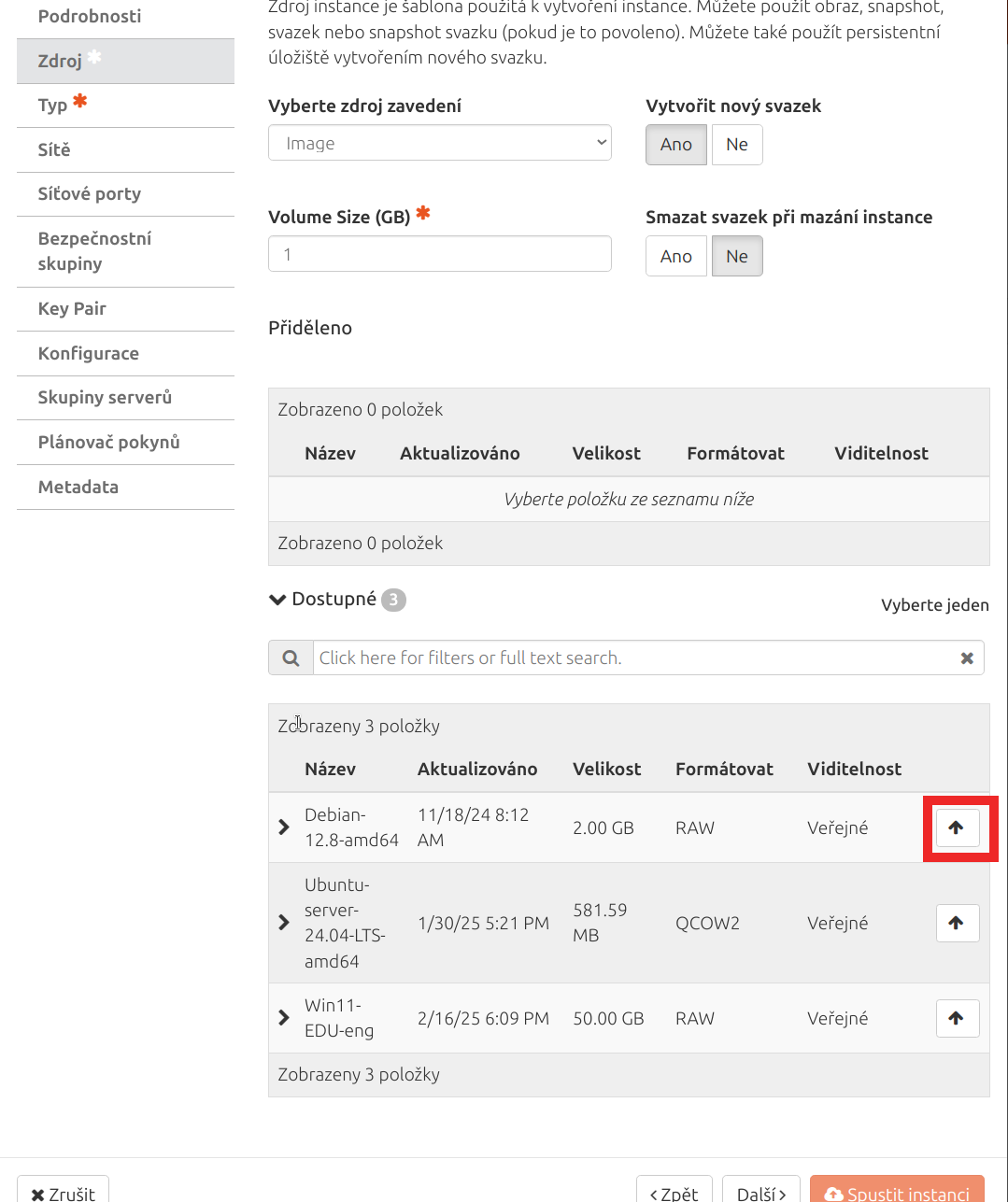The height and width of the screenshot is (1202, 1008).
Task: Expand the Win11-EDU-eng row details
Action: (x=284, y=1018)
